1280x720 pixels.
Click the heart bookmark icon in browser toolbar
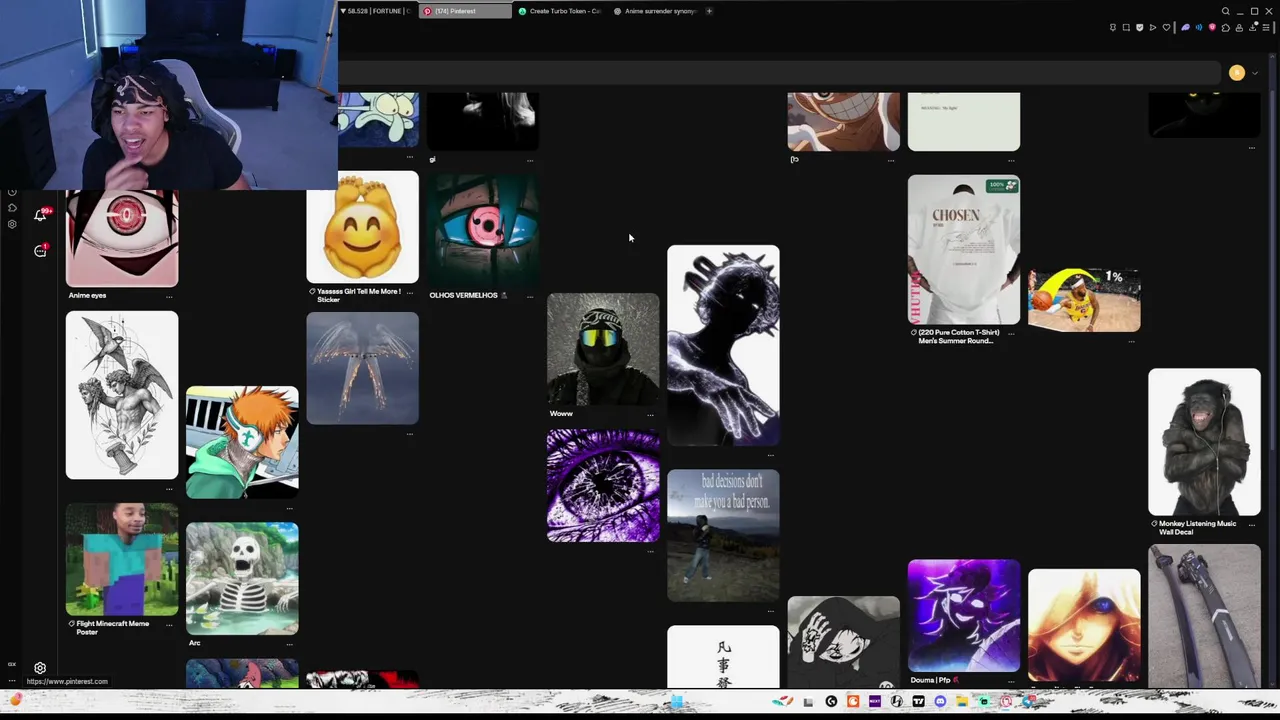click(1166, 28)
